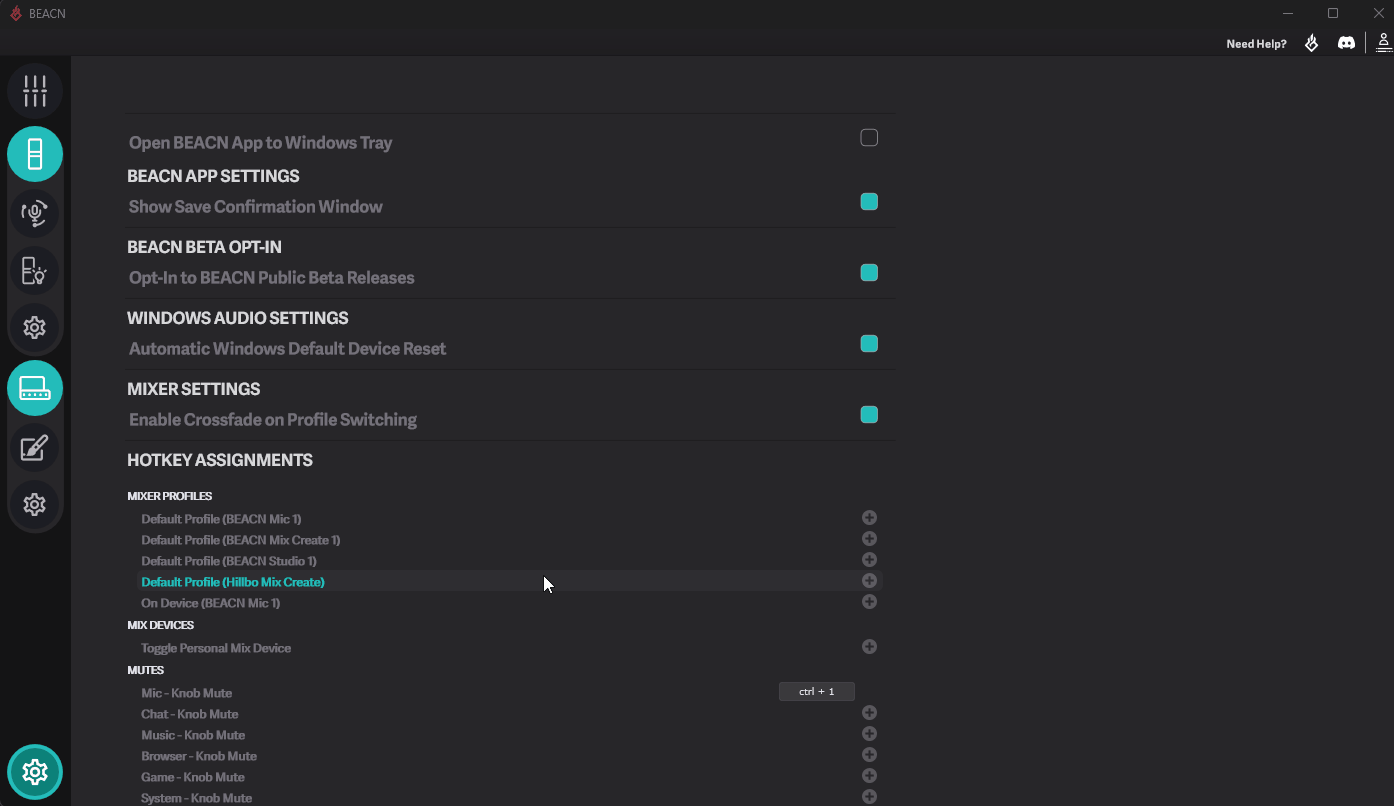Screen dimensions: 1394x806
Task: Add hotkey for Default Profile (BEACN Studio 1)
Action: point(869,560)
